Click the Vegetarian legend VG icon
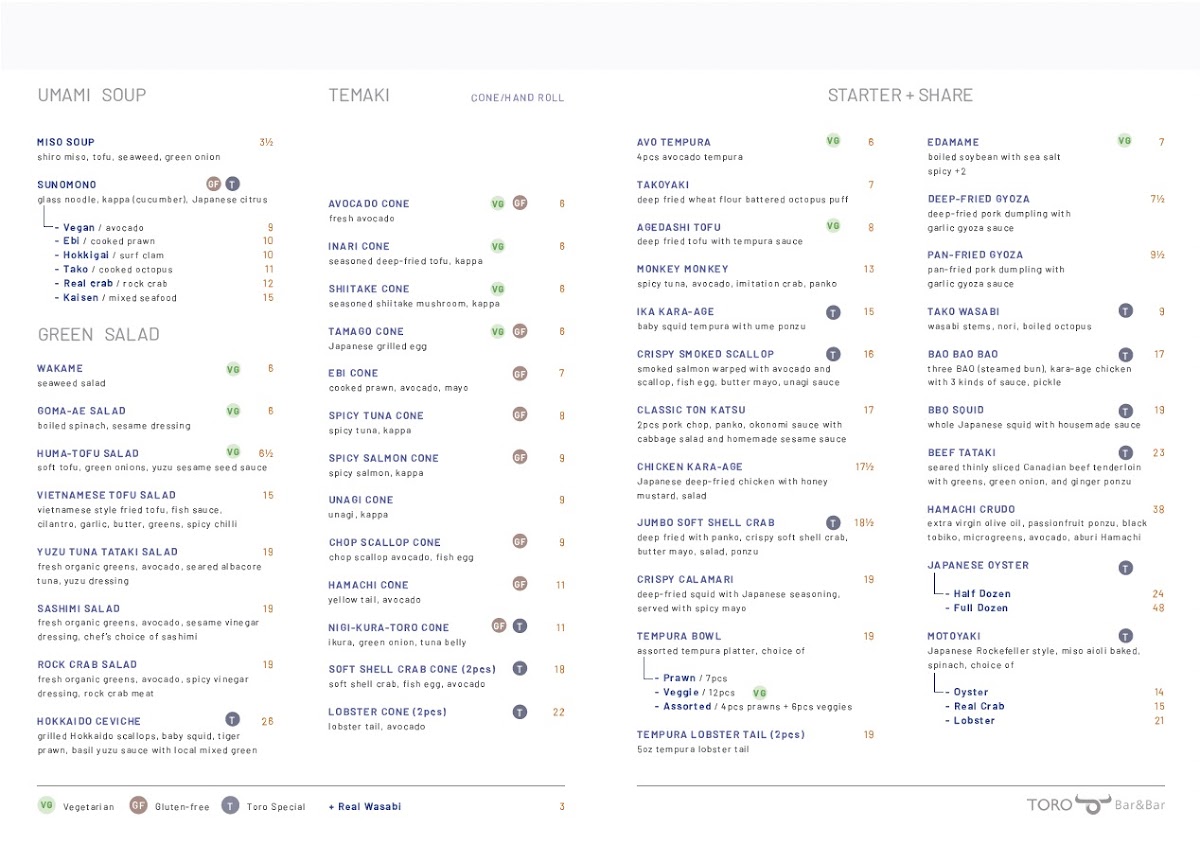Screen dimensions: 1200x845 point(46,806)
